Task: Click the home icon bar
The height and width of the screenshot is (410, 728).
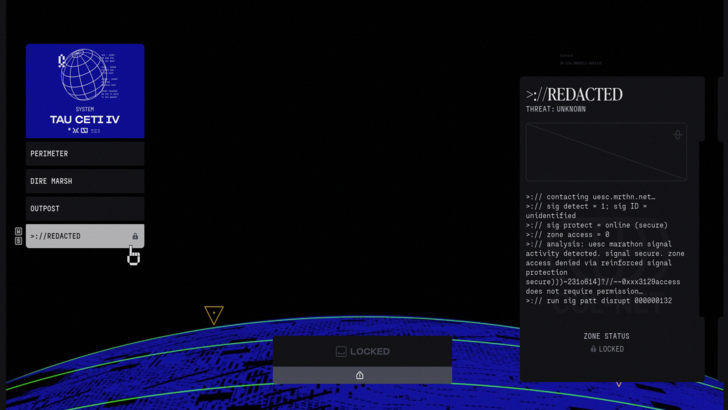Action: [x=362, y=375]
